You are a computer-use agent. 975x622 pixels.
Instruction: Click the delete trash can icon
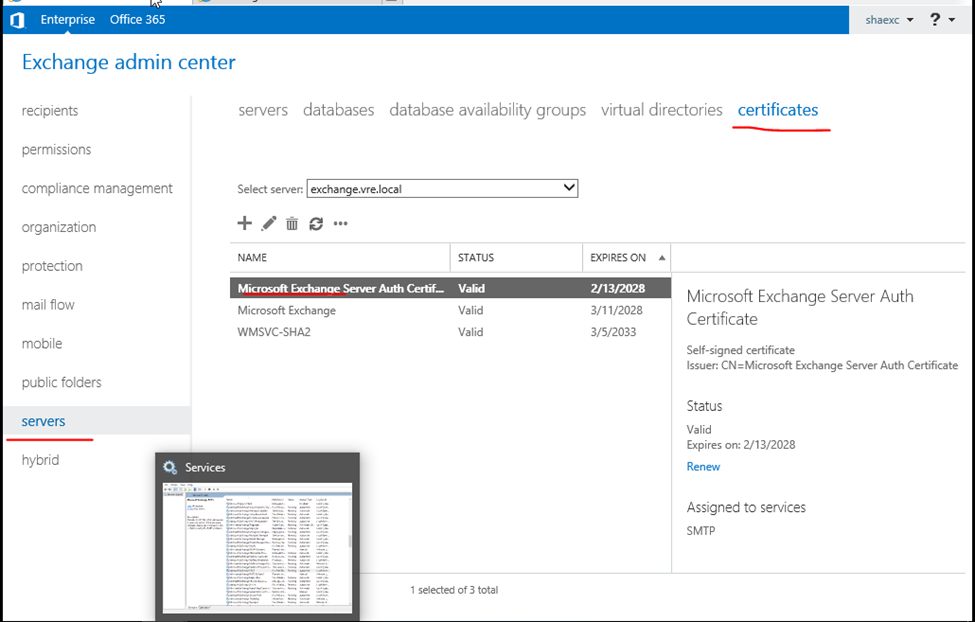pyautogui.click(x=292, y=223)
